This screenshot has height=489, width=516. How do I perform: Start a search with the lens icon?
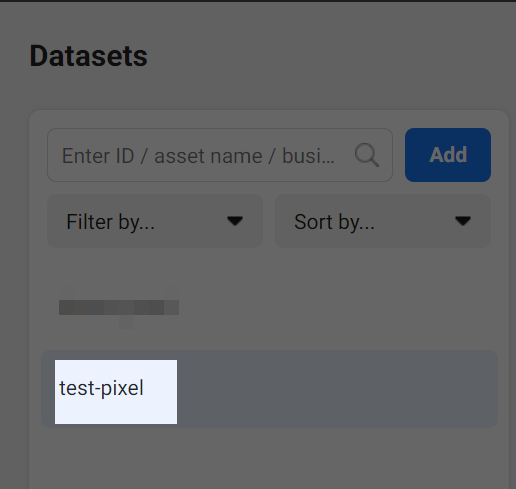(x=367, y=155)
